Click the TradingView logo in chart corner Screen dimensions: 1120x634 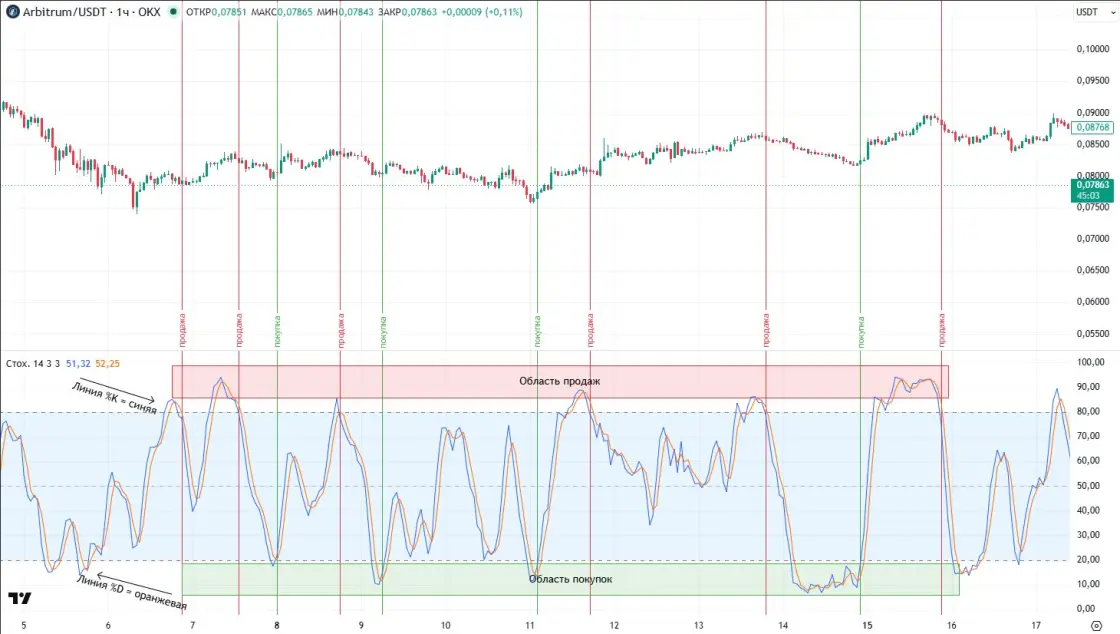point(19,598)
